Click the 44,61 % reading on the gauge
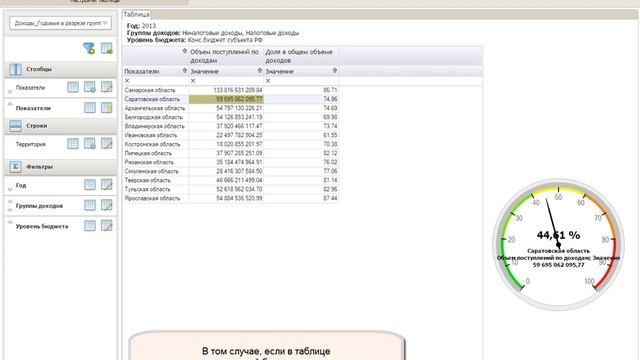 (x=558, y=235)
